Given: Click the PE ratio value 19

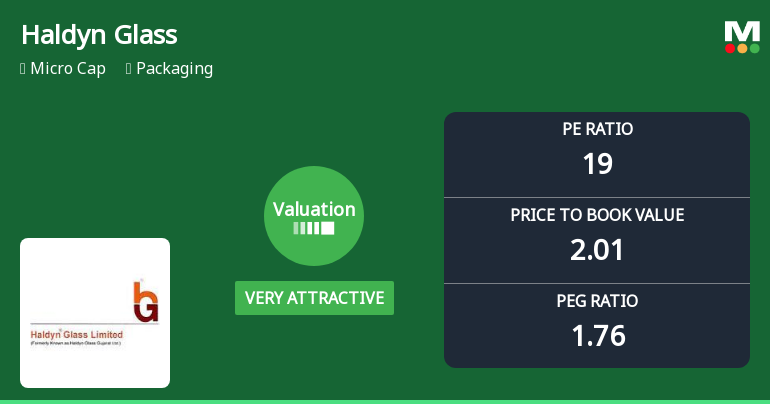Looking at the screenshot, I should pos(597,163).
